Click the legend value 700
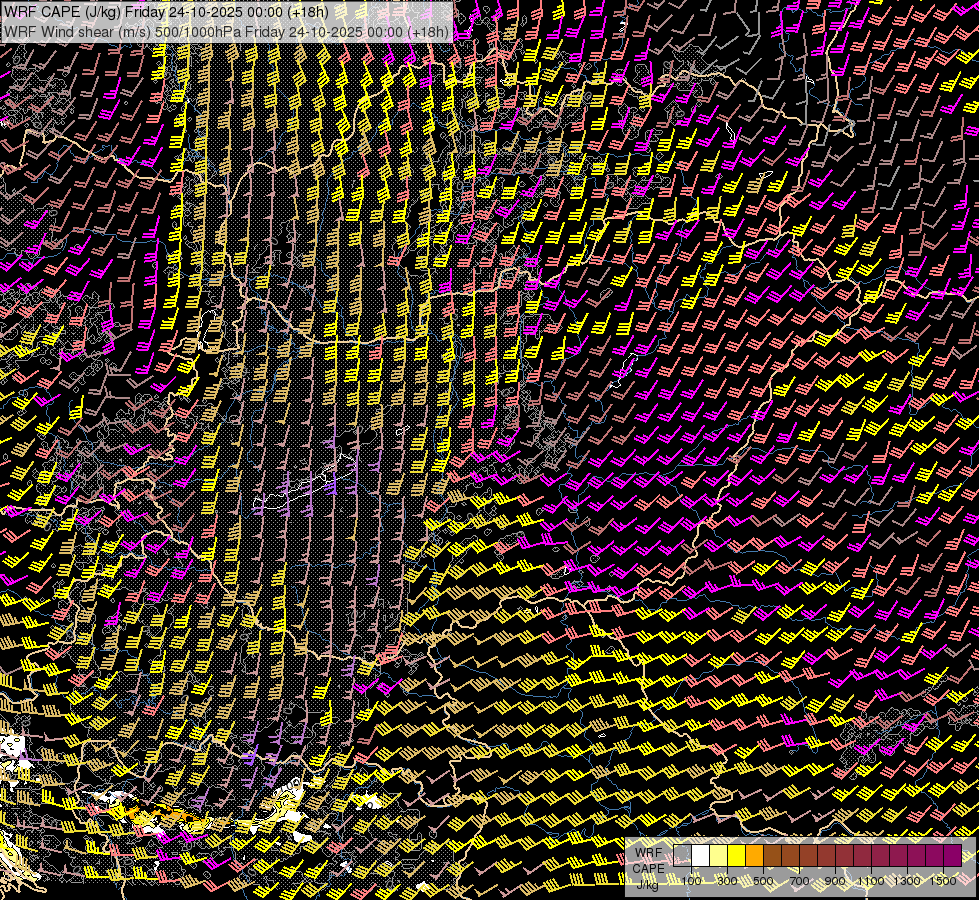Viewport: 979px width, 900px height. pos(800,881)
